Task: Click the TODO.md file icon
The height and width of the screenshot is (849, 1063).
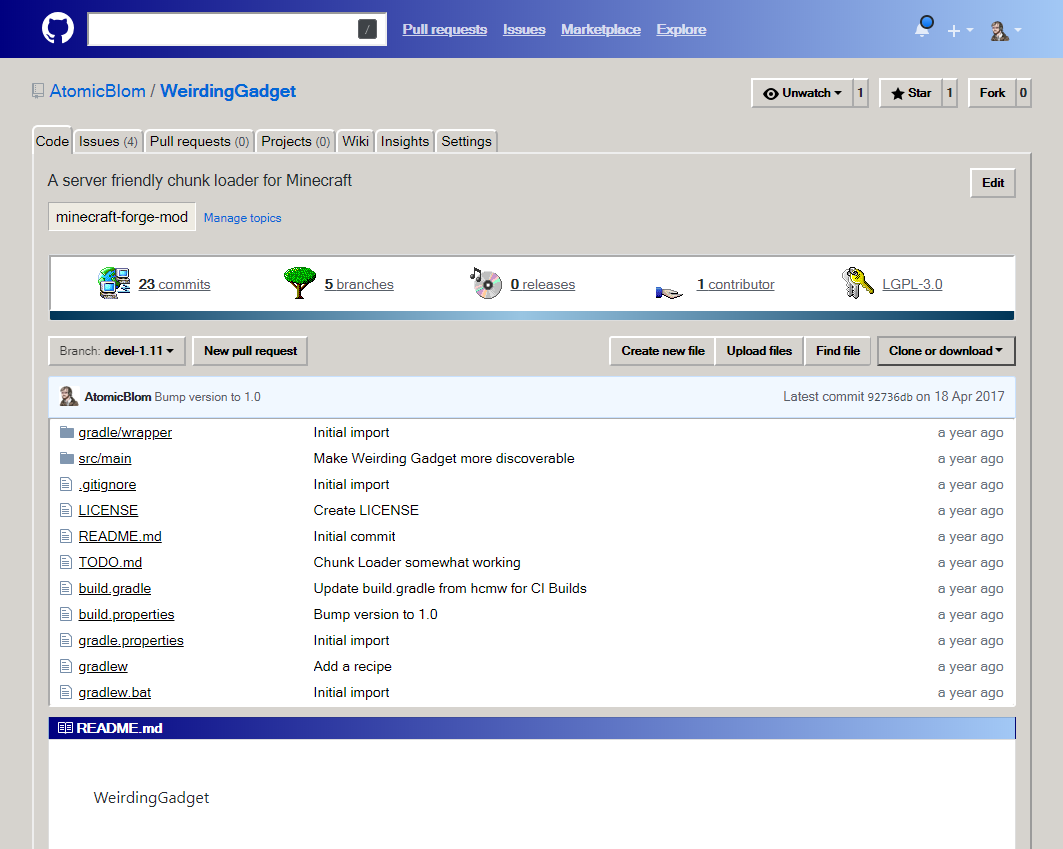Action: pyautogui.click(x=66, y=562)
